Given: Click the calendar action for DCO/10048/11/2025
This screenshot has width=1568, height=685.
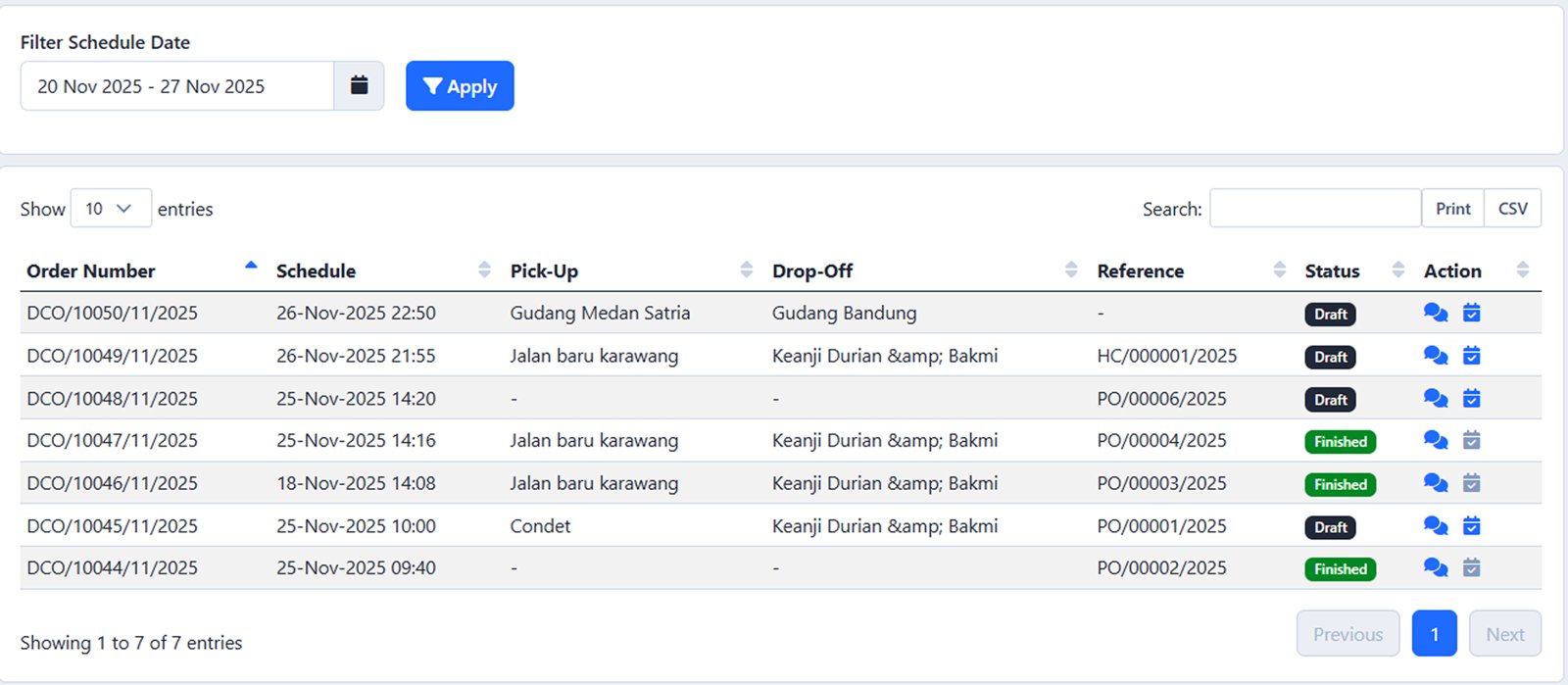Looking at the screenshot, I should (x=1472, y=398).
